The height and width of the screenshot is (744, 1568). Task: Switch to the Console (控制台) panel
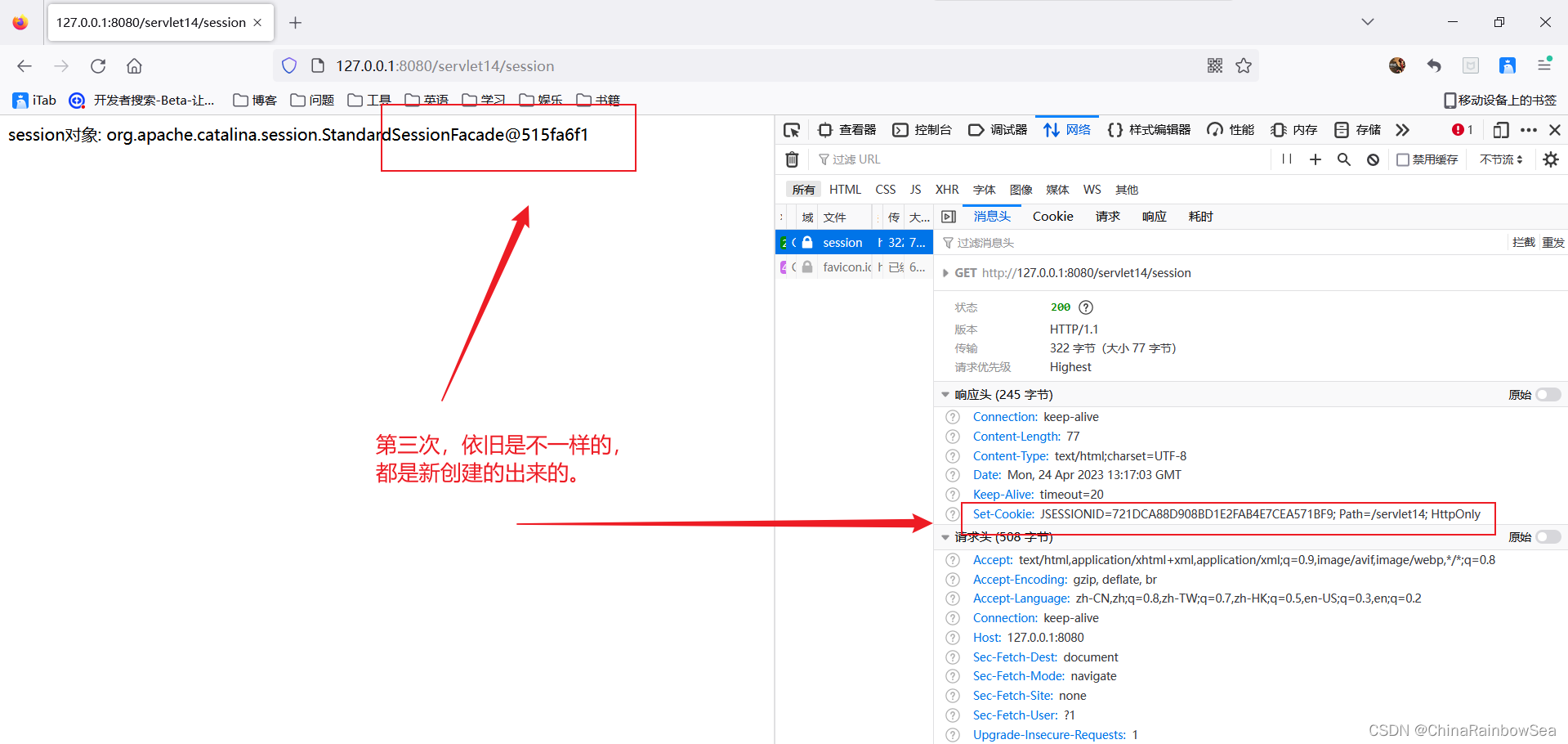(922, 130)
